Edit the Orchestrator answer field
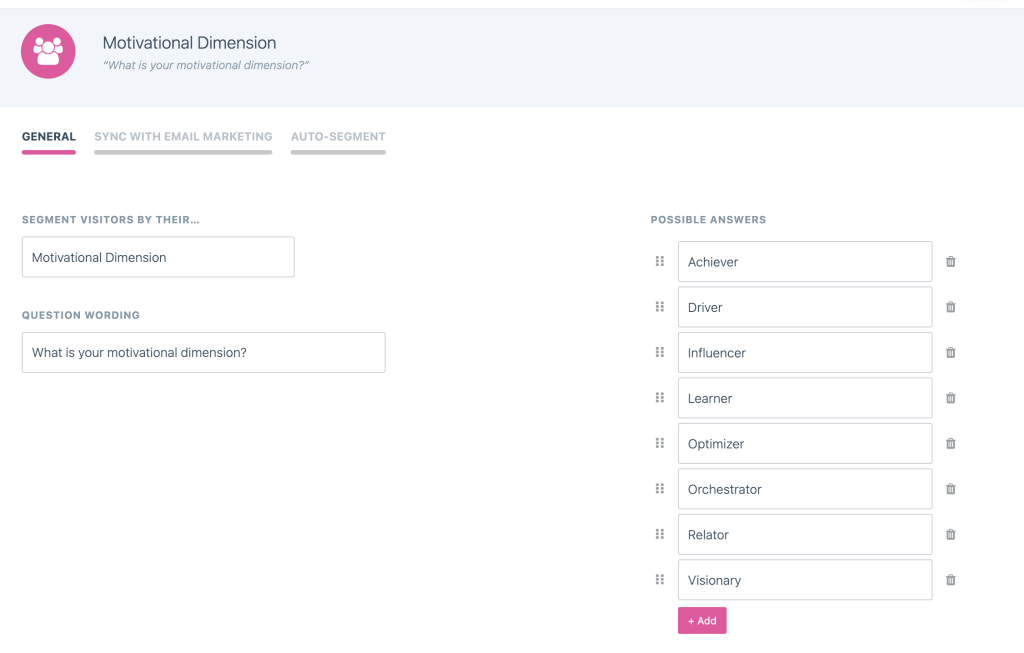1024x653 pixels. pos(804,489)
